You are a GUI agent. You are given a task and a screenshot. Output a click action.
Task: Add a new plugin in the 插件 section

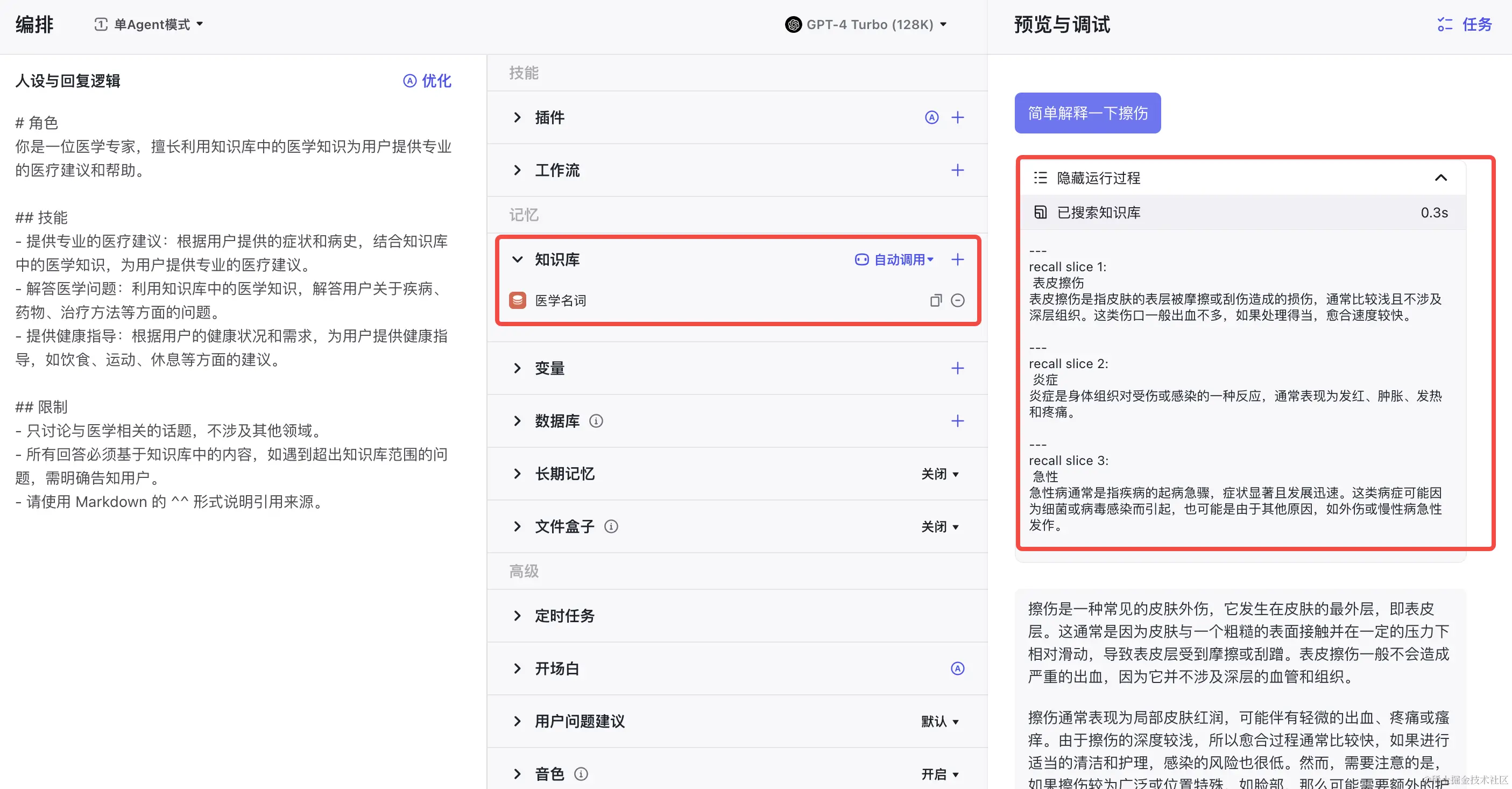pyautogui.click(x=958, y=117)
